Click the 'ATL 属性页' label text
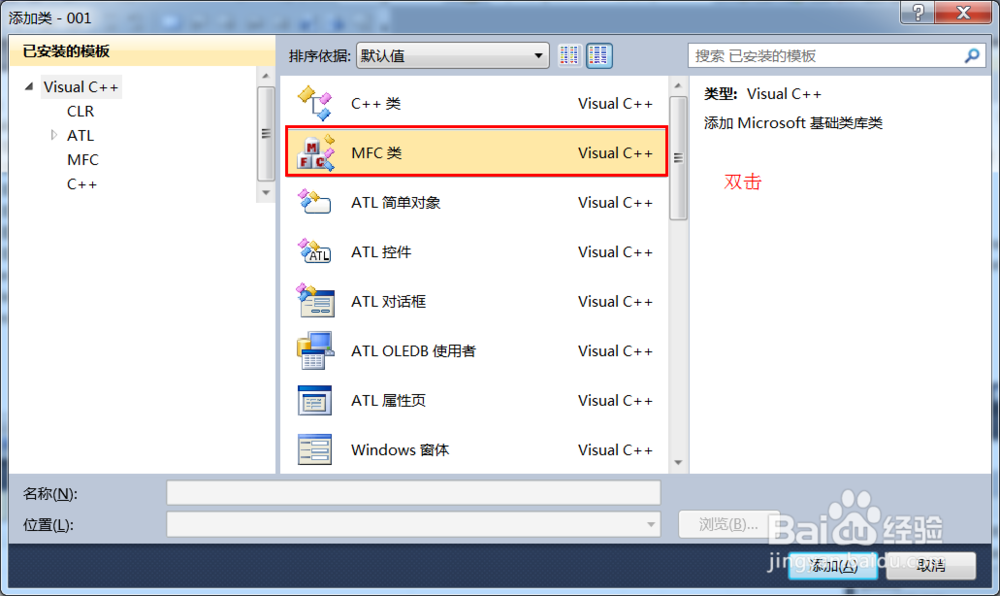Image resolution: width=1000 pixels, height=596 pixels. point(388,400)
